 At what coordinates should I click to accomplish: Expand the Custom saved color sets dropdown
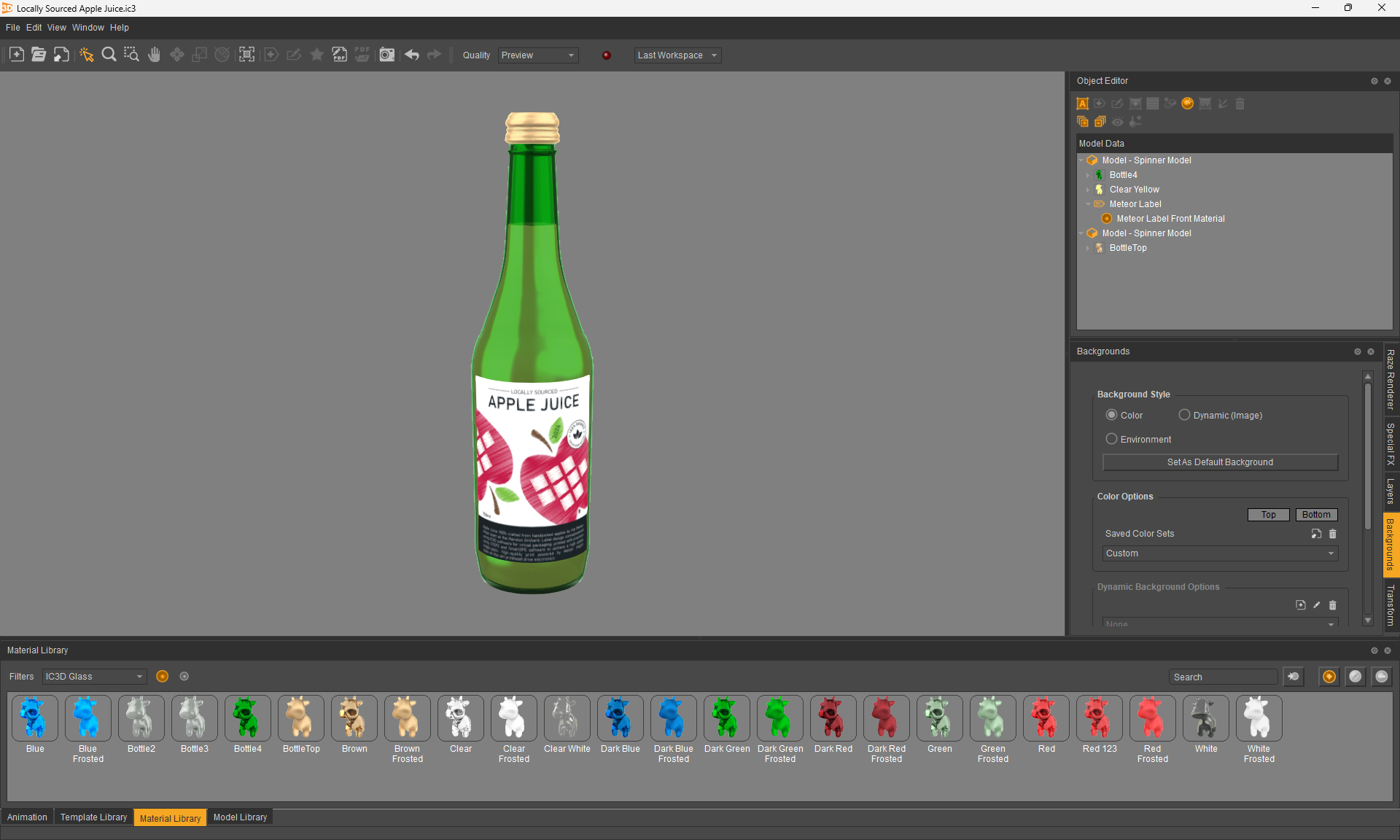[1220, 553]
